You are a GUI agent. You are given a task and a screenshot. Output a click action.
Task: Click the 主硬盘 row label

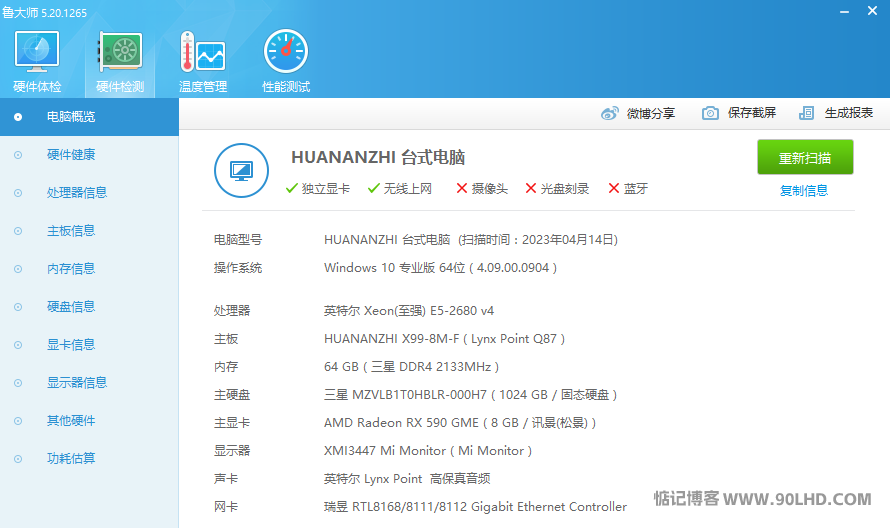click(232, 395)
